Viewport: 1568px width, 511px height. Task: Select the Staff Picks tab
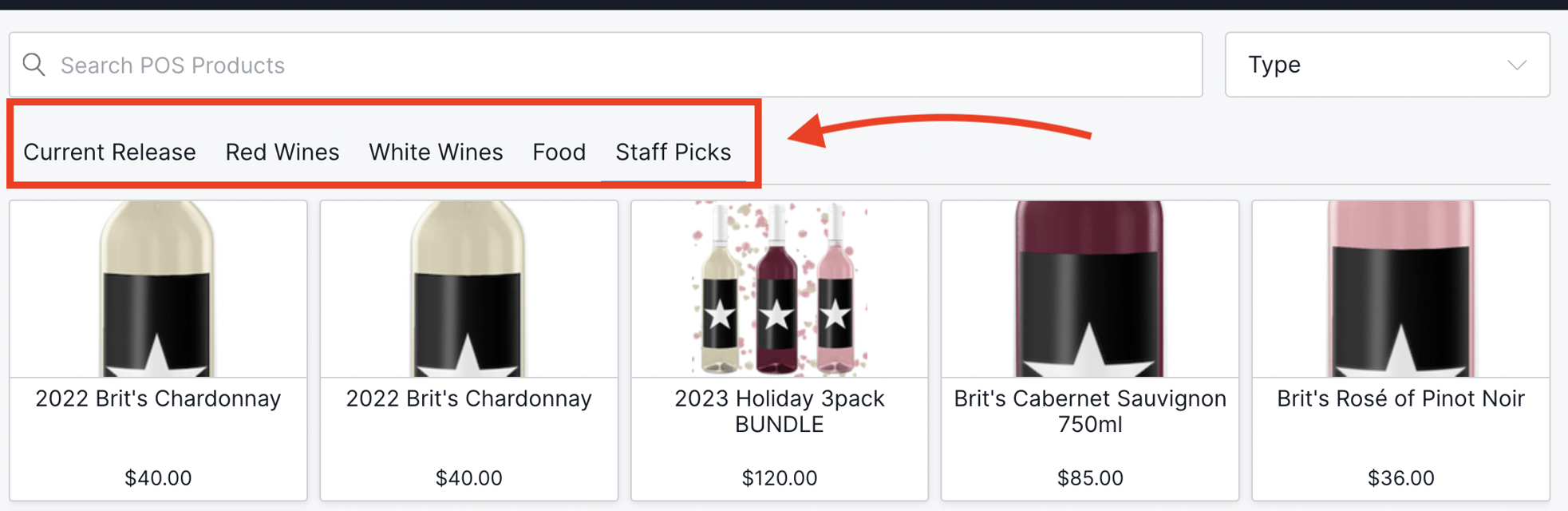pyautogui.click(x=673, y=152)
